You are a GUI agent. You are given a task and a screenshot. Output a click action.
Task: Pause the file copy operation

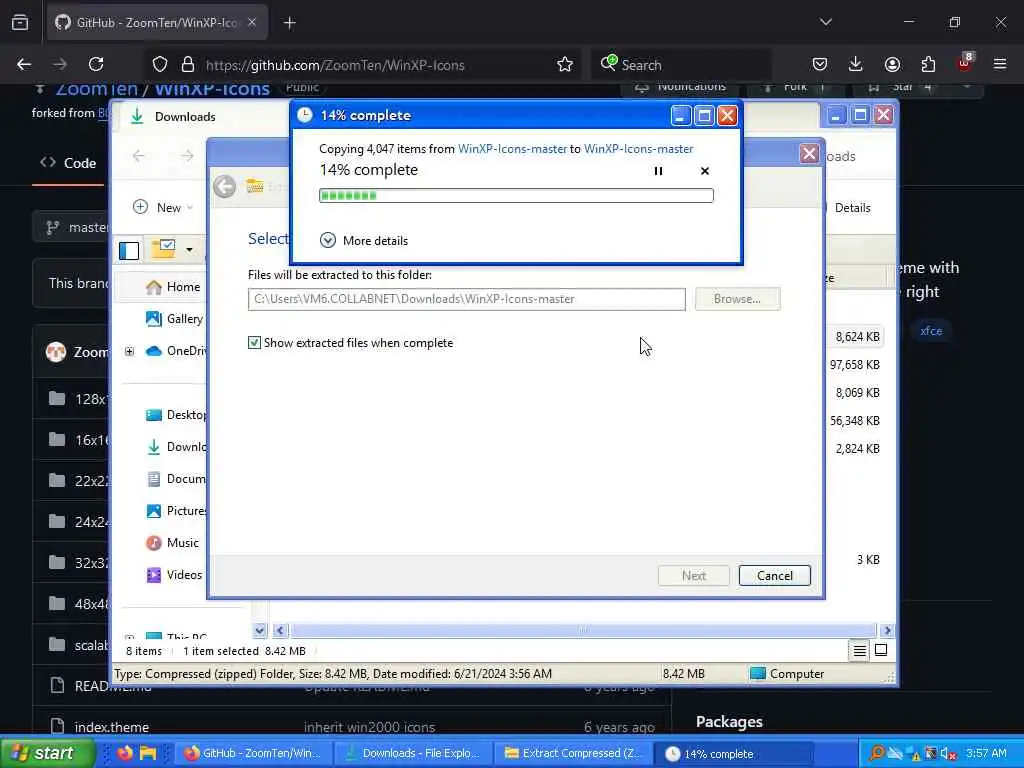(x=658, y=171)
